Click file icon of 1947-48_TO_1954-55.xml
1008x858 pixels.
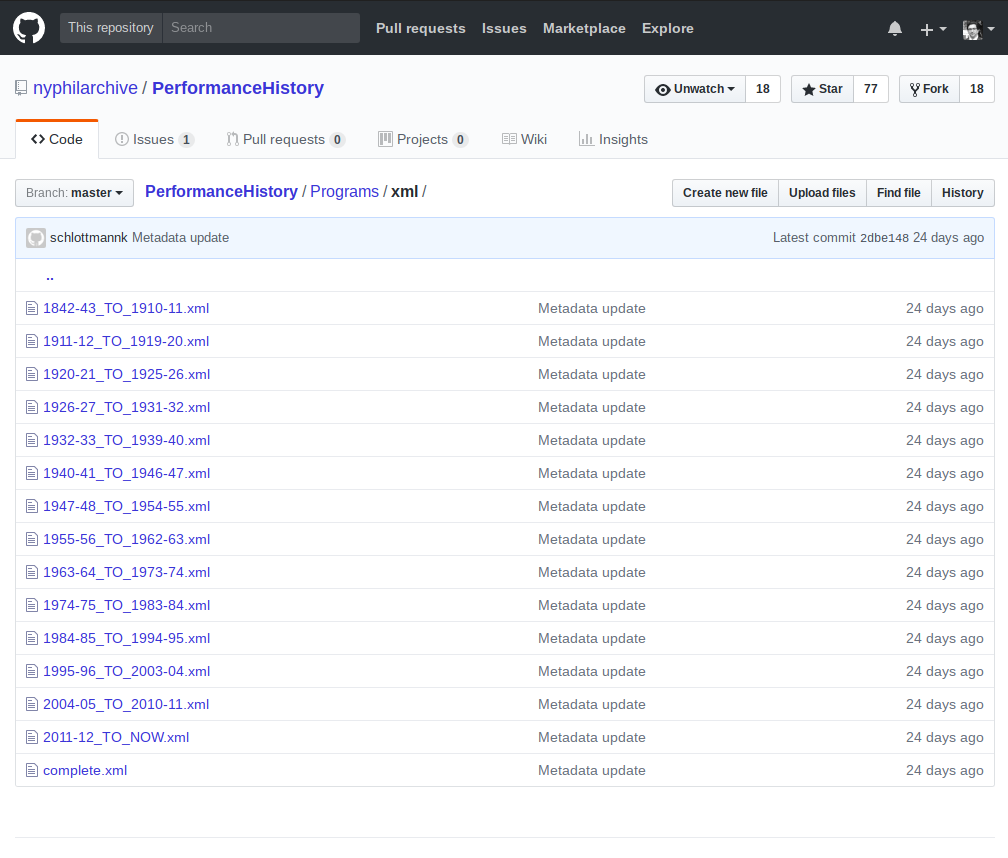[32, 506]
